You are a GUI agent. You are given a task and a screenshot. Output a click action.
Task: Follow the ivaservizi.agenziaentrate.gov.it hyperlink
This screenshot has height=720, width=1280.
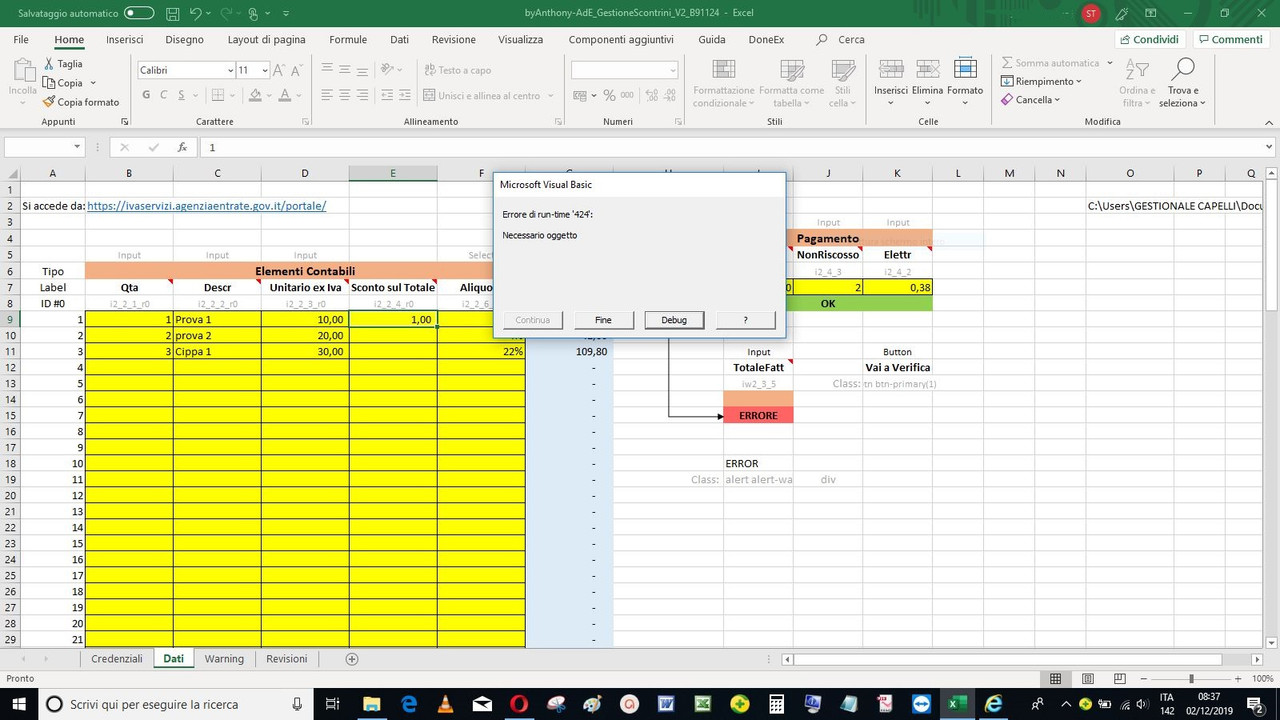pyautogui.click(x=205, y=205)
